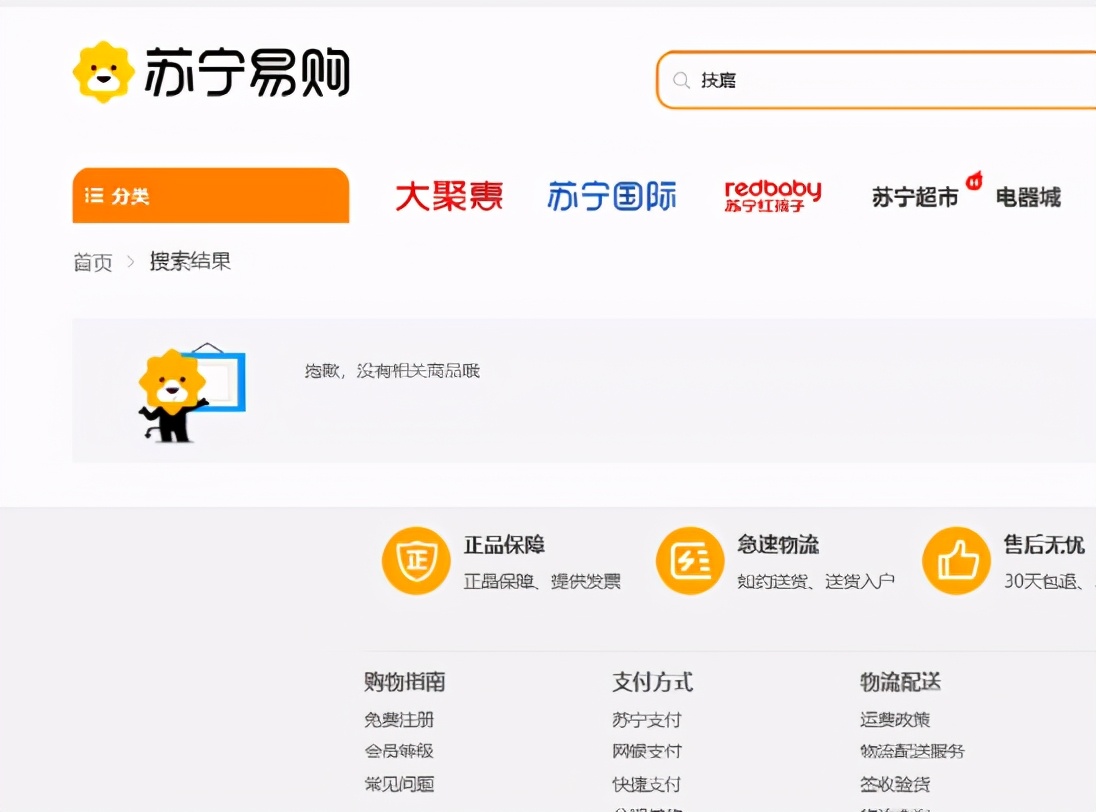Click the Suning lion mascot logo
1096x812 pixels.
click(x=103, y=72)
